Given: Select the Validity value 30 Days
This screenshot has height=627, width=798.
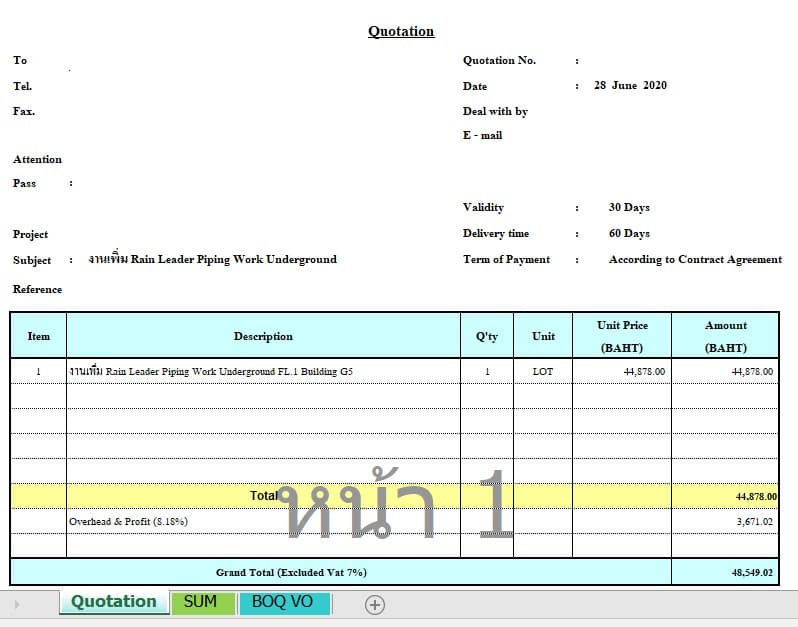Looking at the screenshot, I should click(x=629, y=207).
